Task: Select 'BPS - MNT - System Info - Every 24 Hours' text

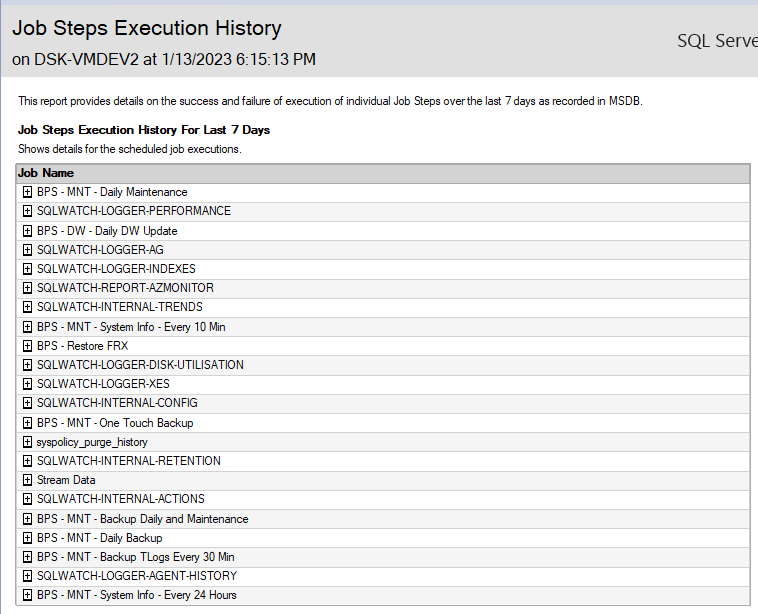Action: tap(137, 595)
